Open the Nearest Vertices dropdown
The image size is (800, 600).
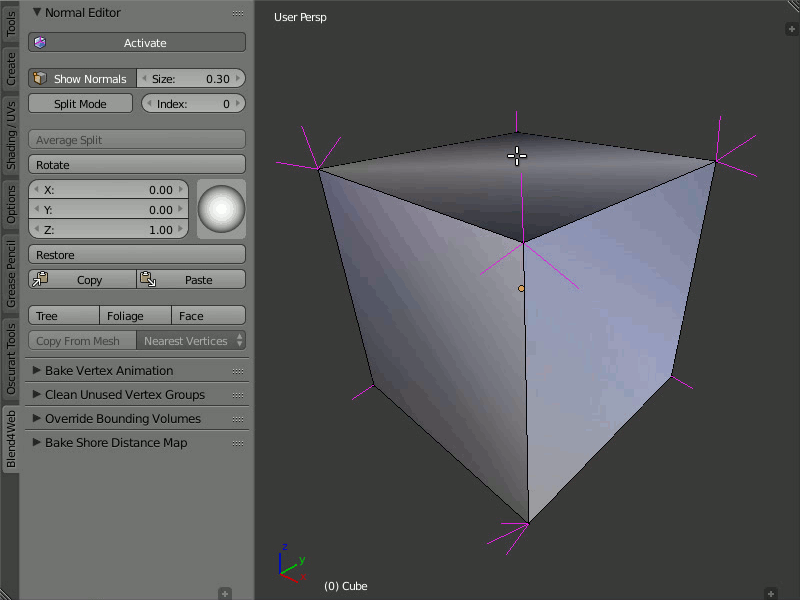tap(191, 341)
